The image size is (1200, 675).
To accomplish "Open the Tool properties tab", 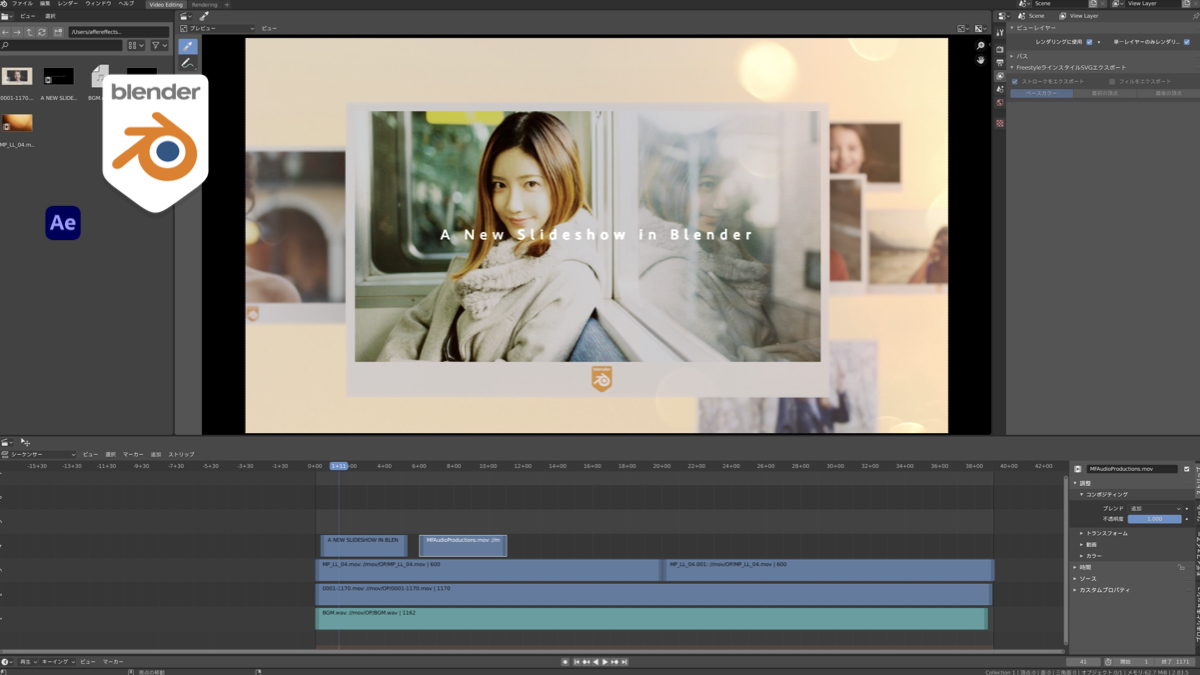I will pos(1000,33).
